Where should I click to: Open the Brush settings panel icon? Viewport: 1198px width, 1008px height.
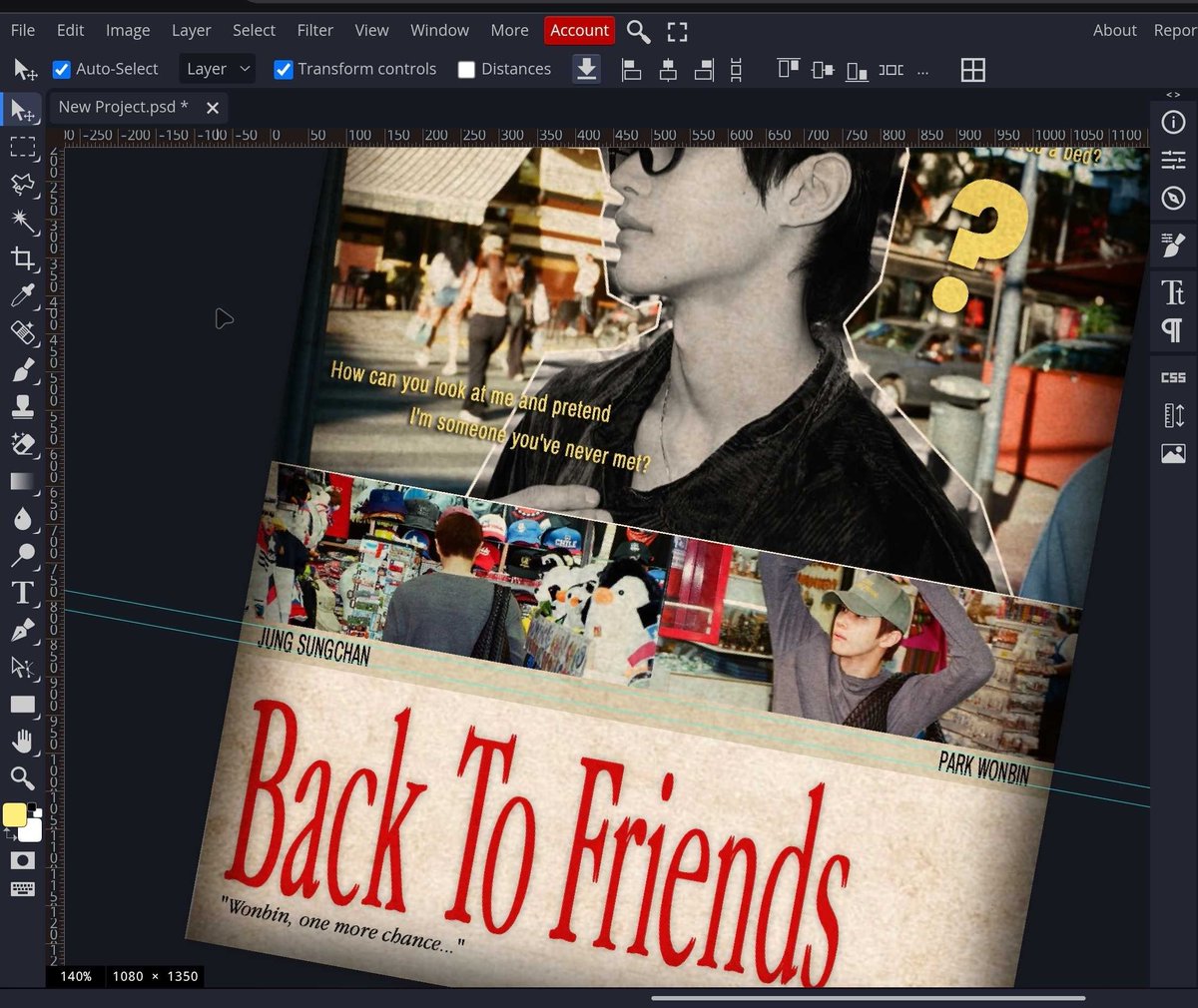(x=1173, y=244)
